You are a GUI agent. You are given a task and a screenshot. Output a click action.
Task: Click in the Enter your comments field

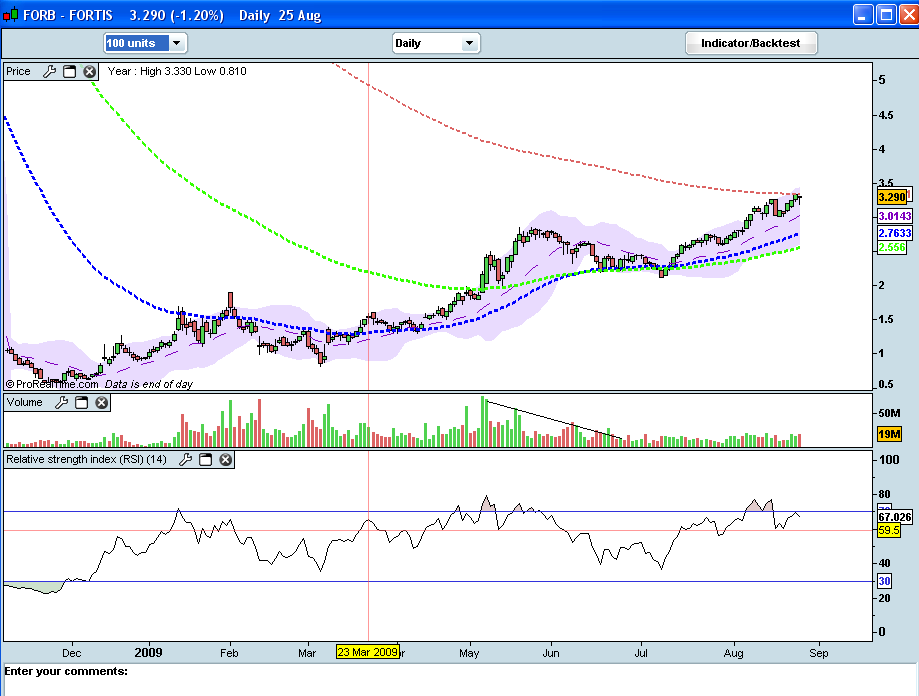[x=460, y=680]
